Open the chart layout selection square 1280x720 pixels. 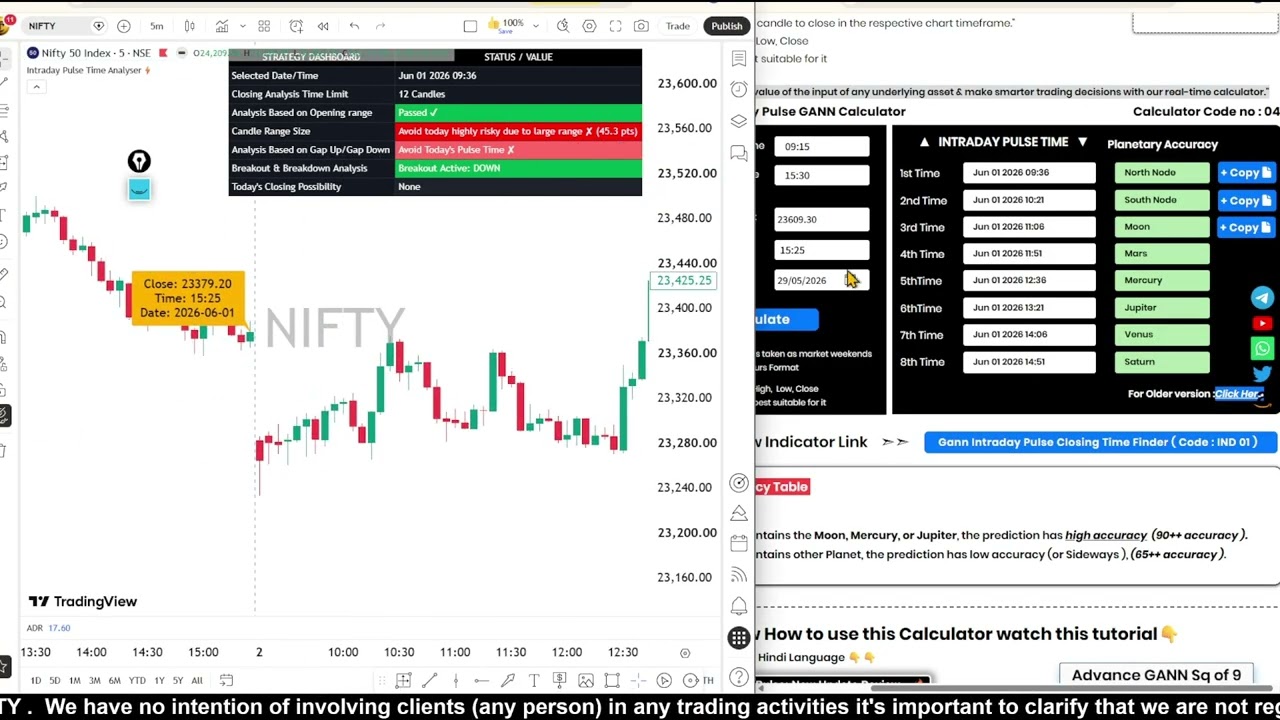click(470, 26)
